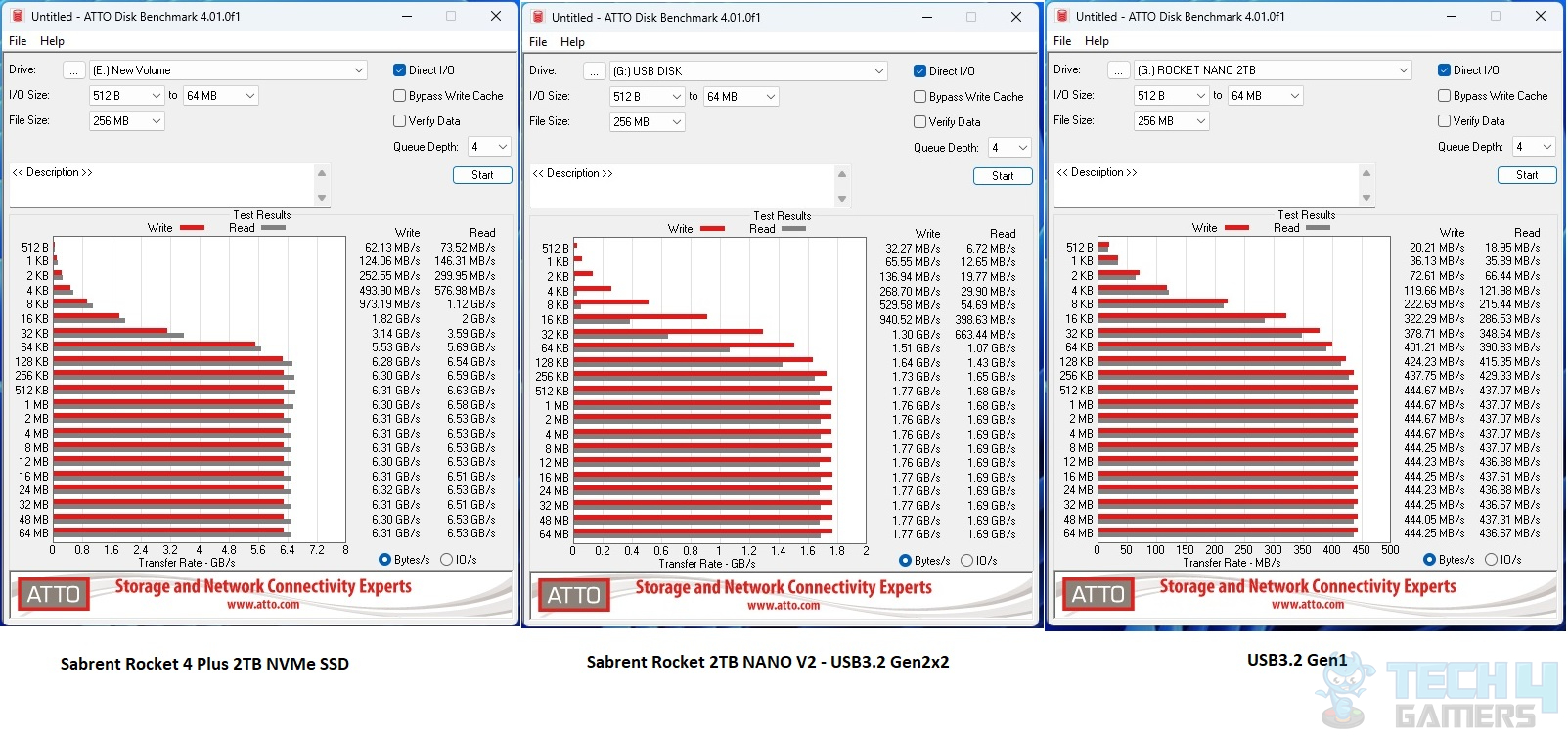This screenshot has width=1568, height=739.
Task: Open 256 MB file size dropdown in USB DISK window
Action: [647, 122]
